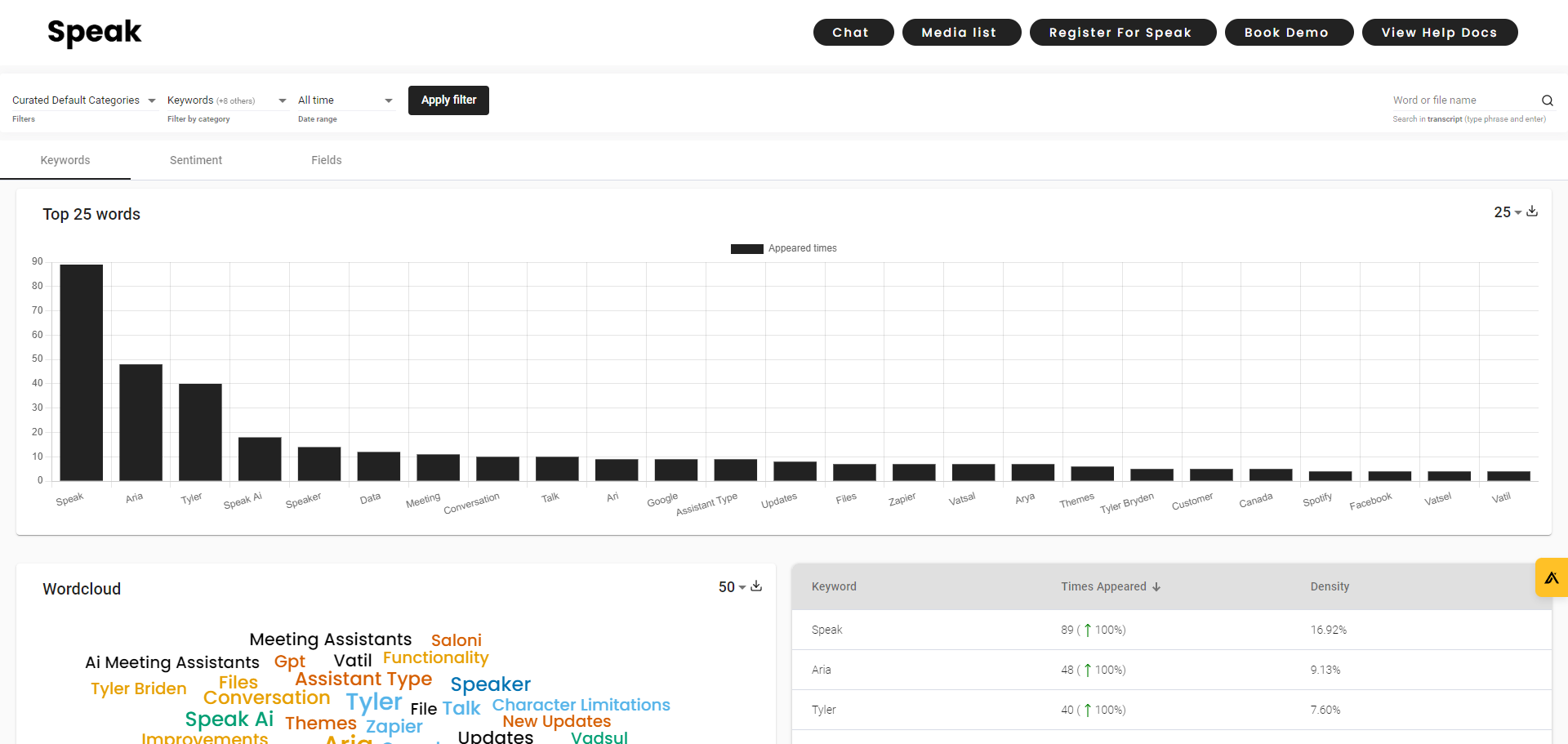Screen dimensions: 1568x744
Task: Click the search magnifier icon
Action: tap(1547, 100)
